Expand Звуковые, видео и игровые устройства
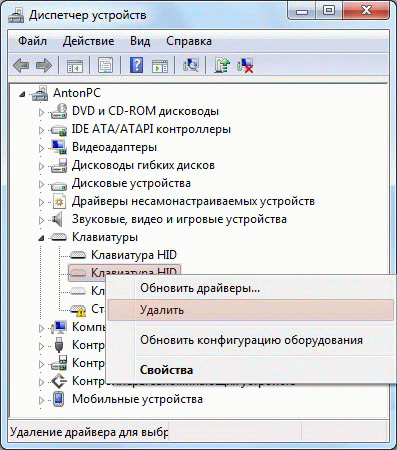Image resolution: width=397 pixels, height=450 pixels. coord(41,220)
